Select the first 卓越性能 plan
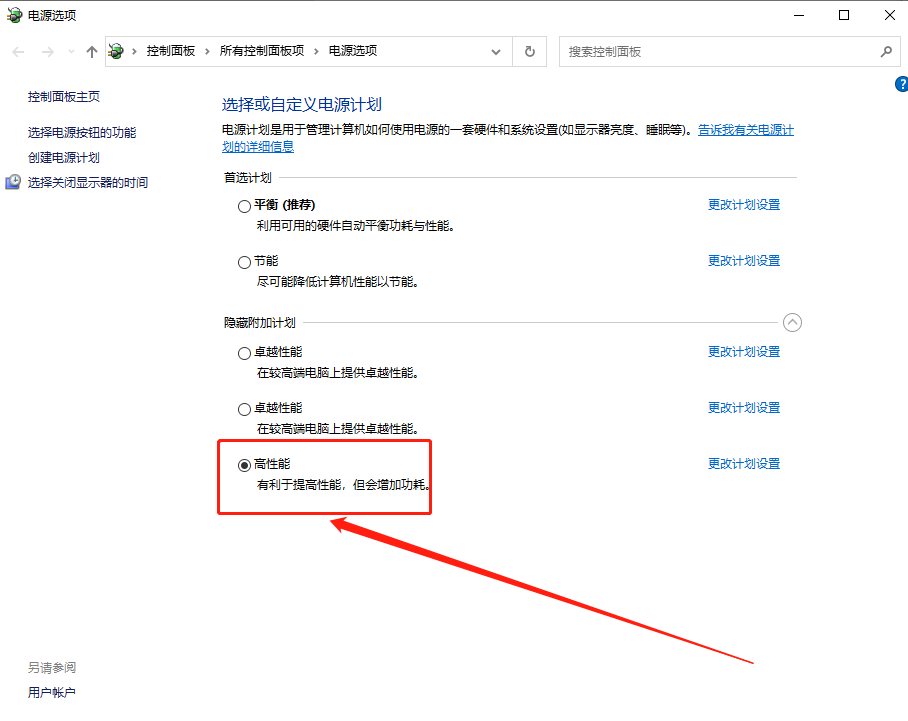The width and height of the screenshot is (908, 721). click(x=244, y=352)
